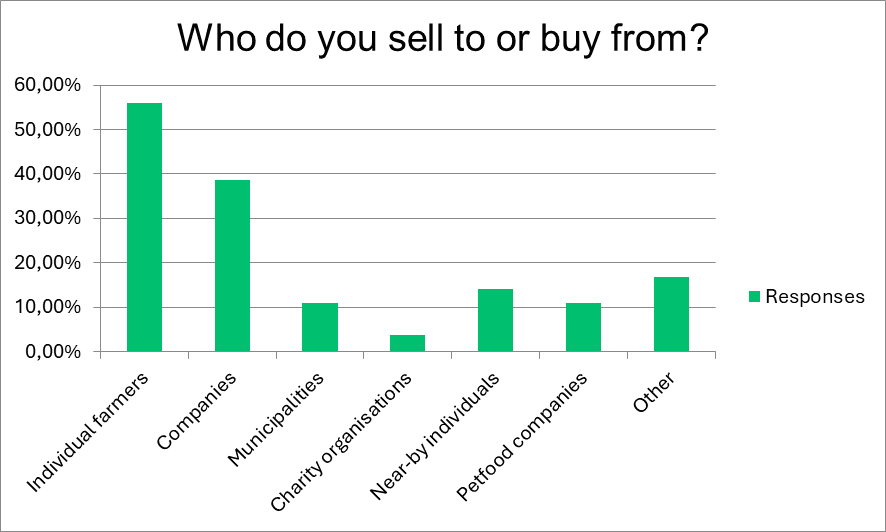Click the Near-by individuals bar
This screenshot has height=532, width=886.
tap(495, 320)
